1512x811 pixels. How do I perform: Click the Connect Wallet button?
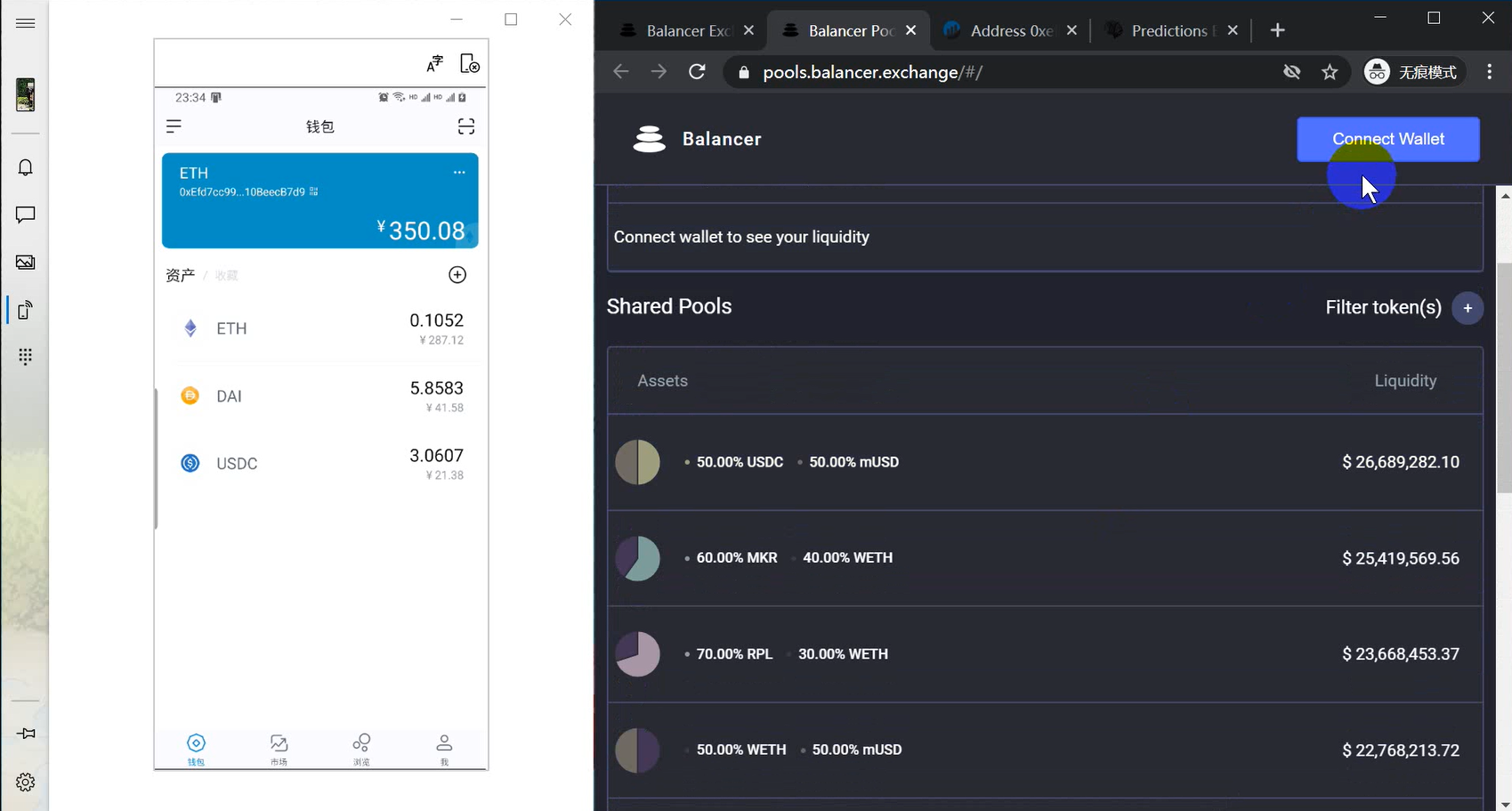(x=1388, y=139)
